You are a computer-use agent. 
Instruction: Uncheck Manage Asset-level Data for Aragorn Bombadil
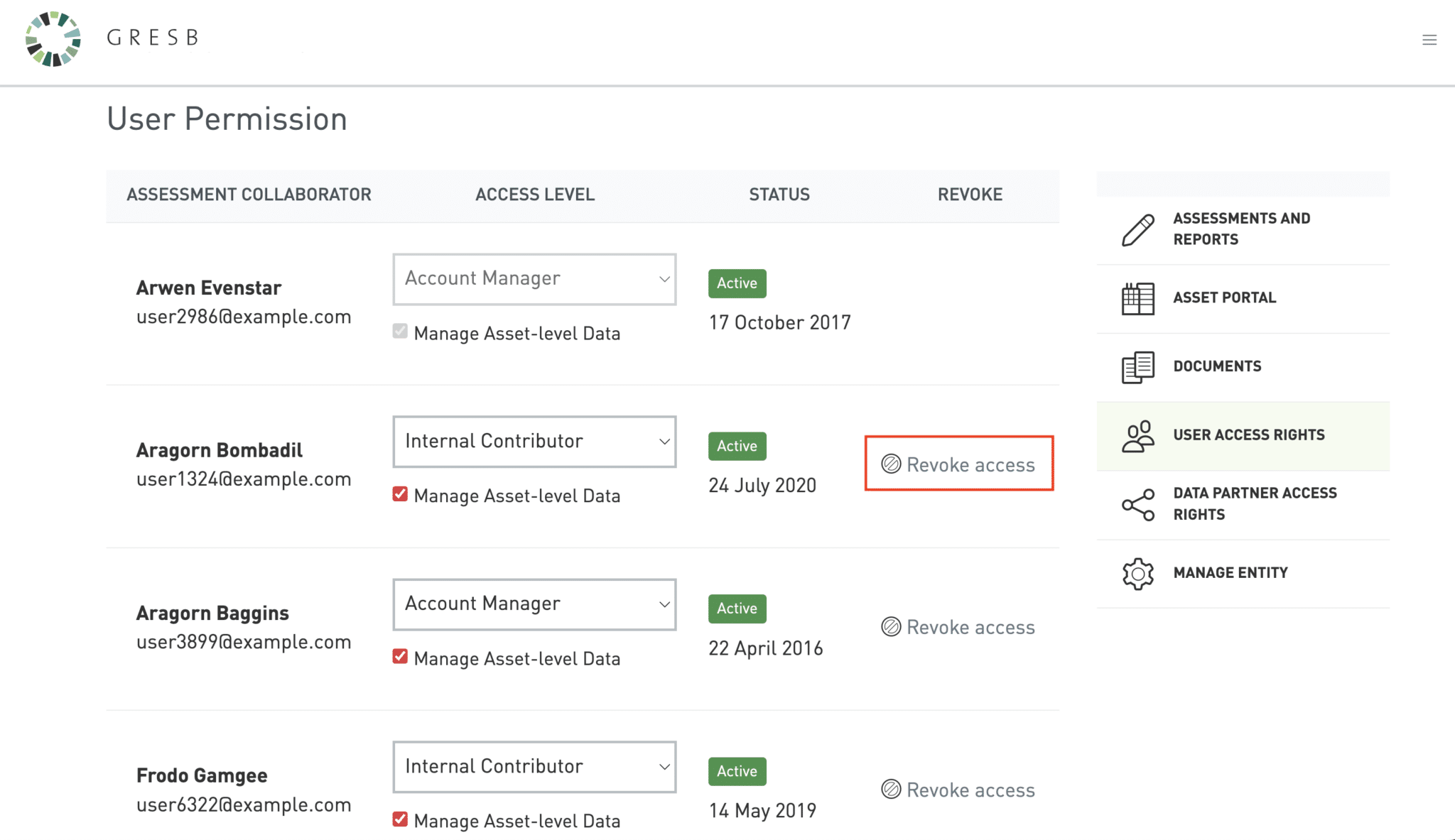pyautogui.click(x=400, y=494)
